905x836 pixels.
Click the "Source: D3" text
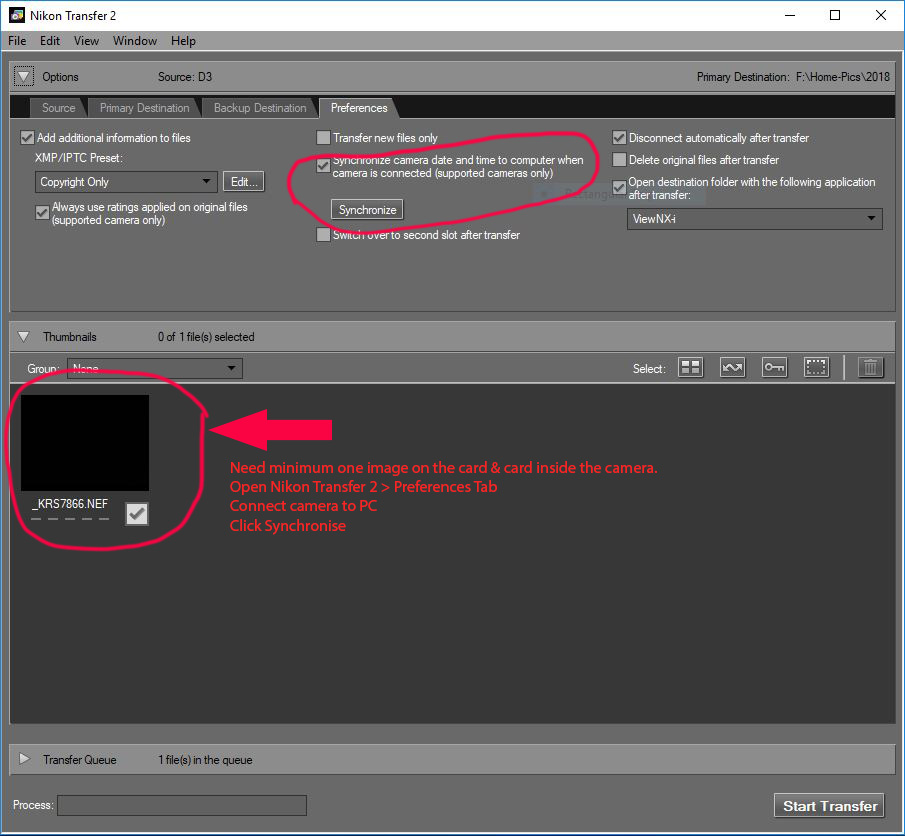pos(185,77)
